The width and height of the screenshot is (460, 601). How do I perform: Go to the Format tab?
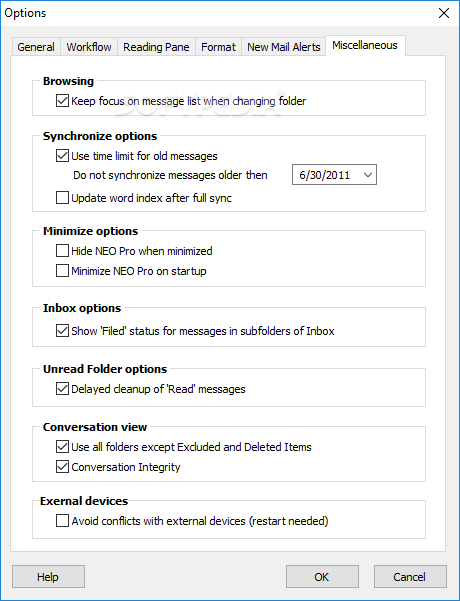(x=218, y=47)
